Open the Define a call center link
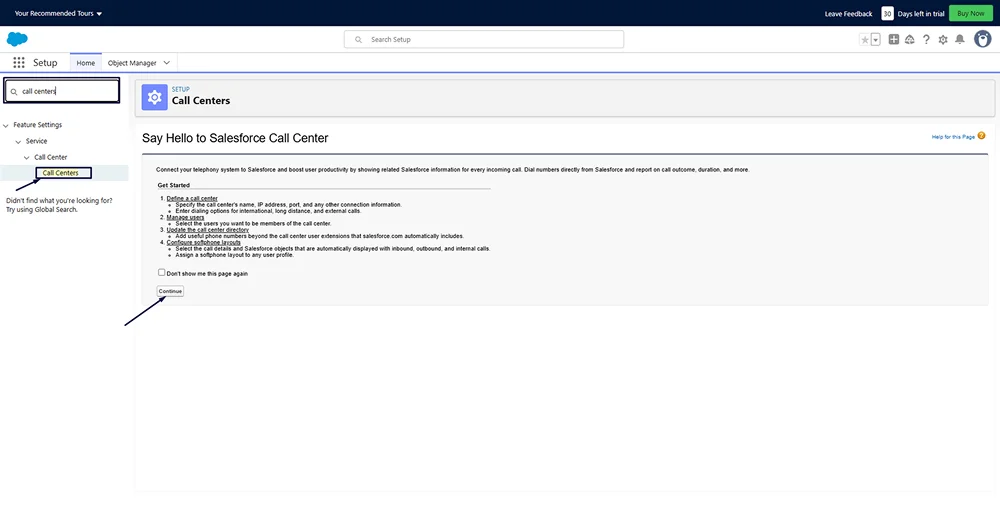This screenshot has height=512, width=1000. click(x=192, y=198)
